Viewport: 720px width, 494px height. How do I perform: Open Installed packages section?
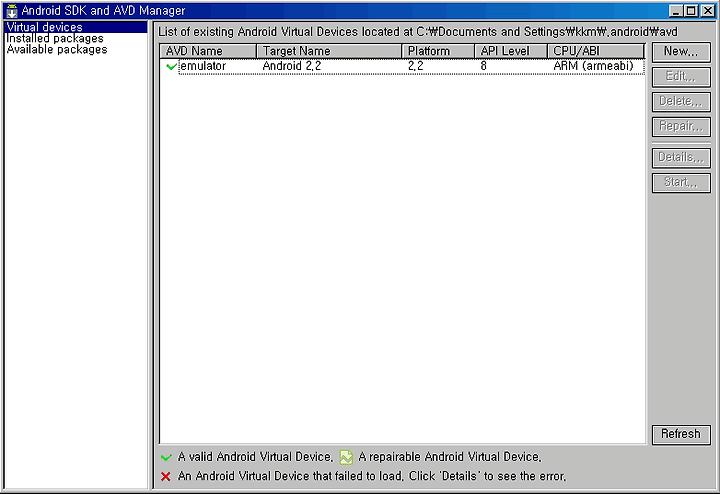tap(55, 38)
